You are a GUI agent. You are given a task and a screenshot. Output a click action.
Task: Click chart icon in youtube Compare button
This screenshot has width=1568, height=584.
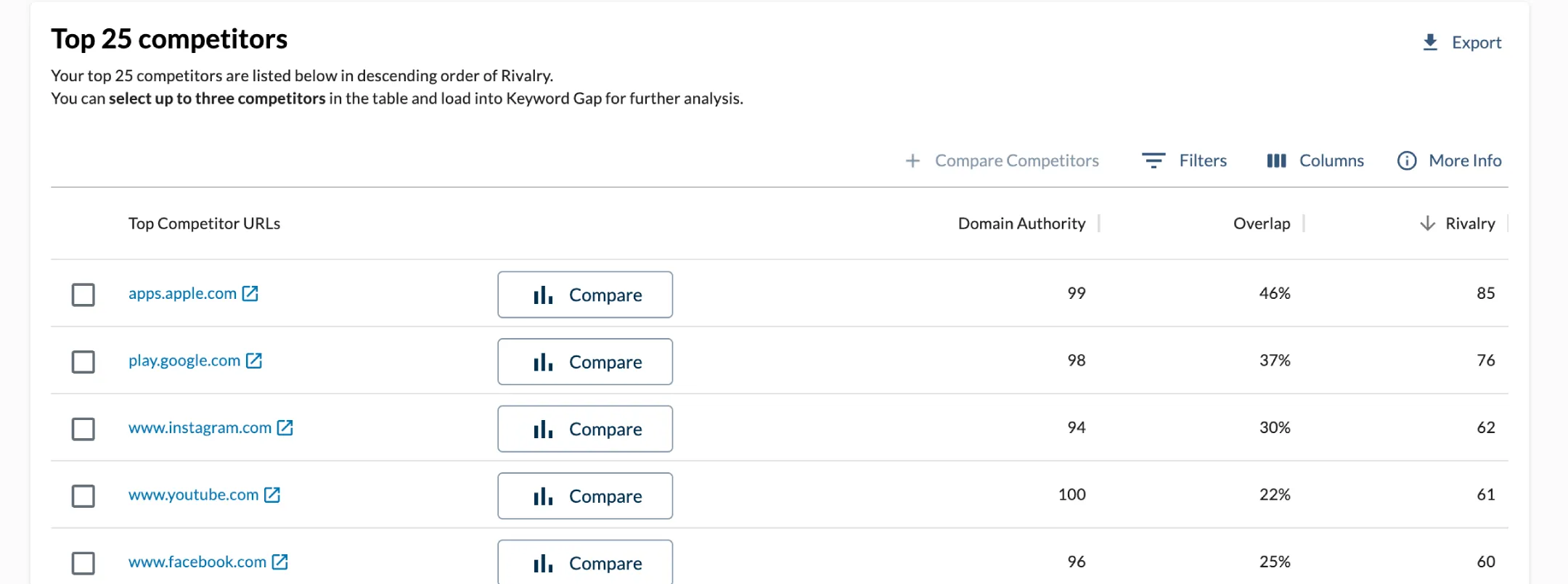(543, 495)
